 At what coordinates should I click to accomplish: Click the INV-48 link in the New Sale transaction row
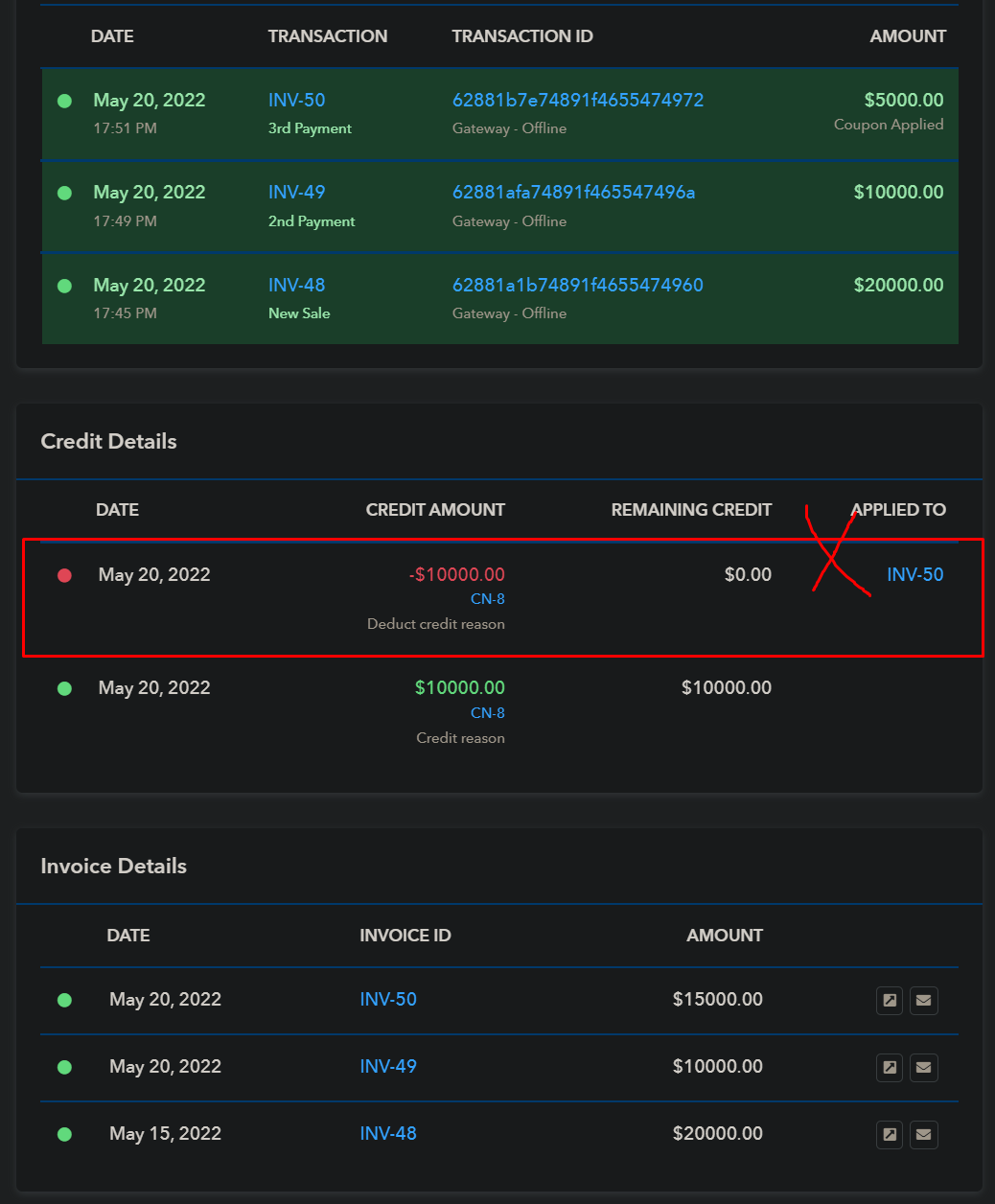(x=296, y=285)
